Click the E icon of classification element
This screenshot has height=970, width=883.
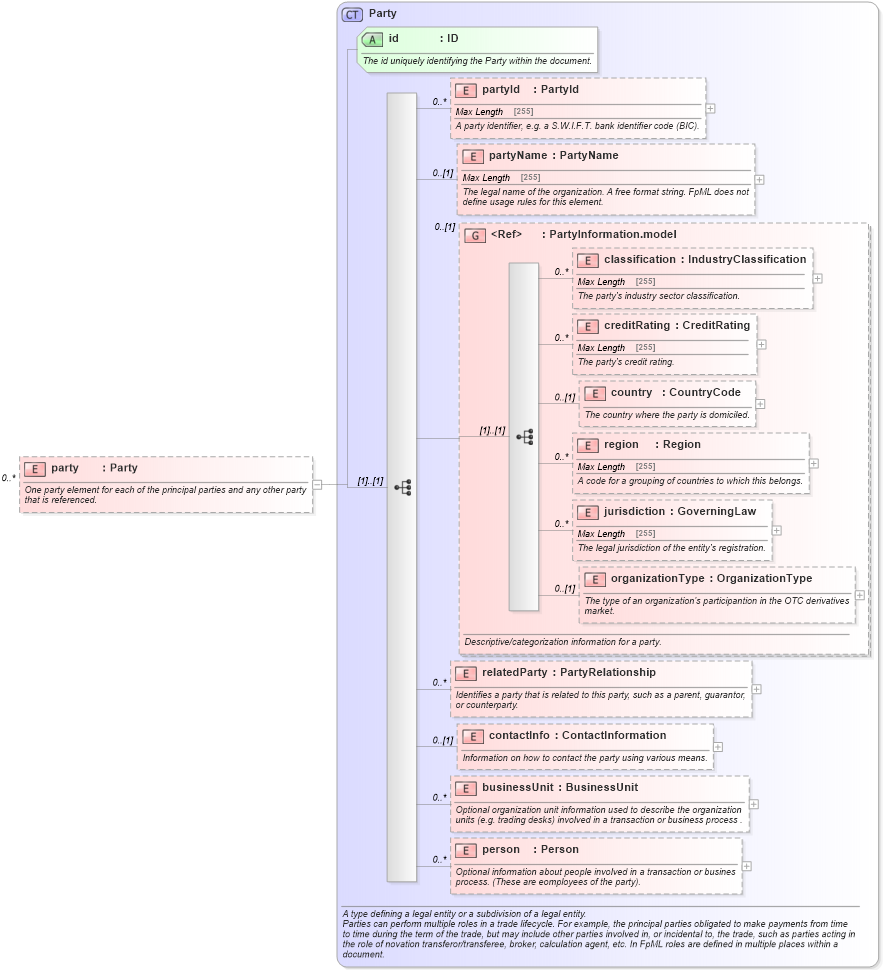point(587,260)
